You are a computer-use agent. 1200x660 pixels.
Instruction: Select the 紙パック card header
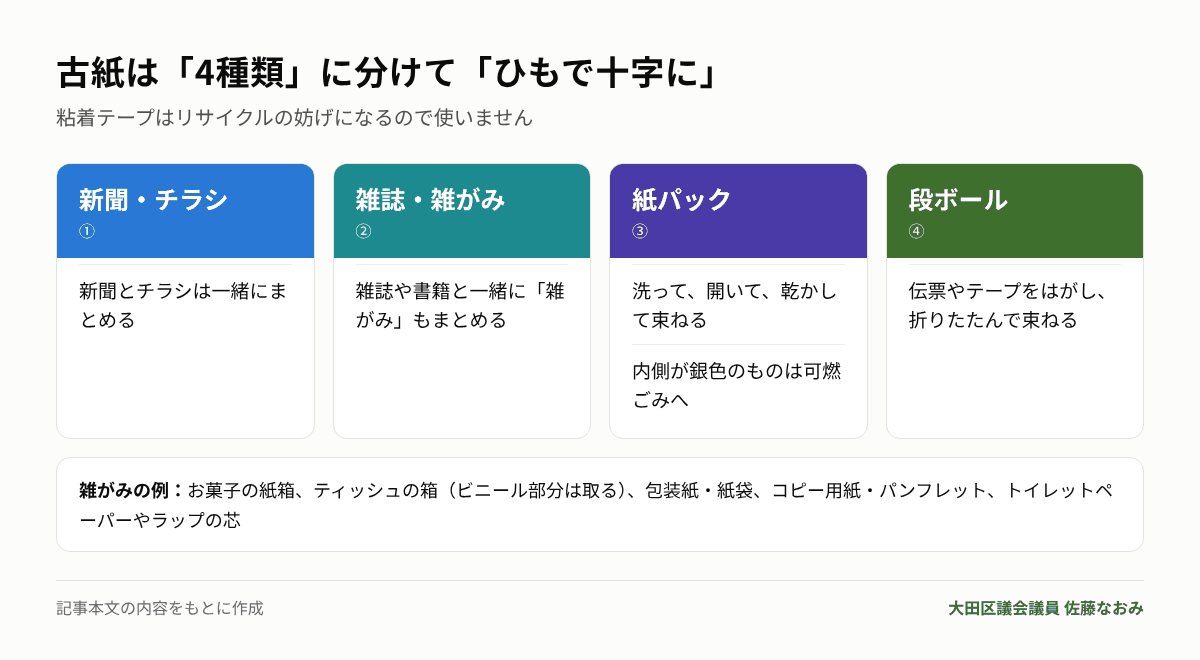coord(738,211)
